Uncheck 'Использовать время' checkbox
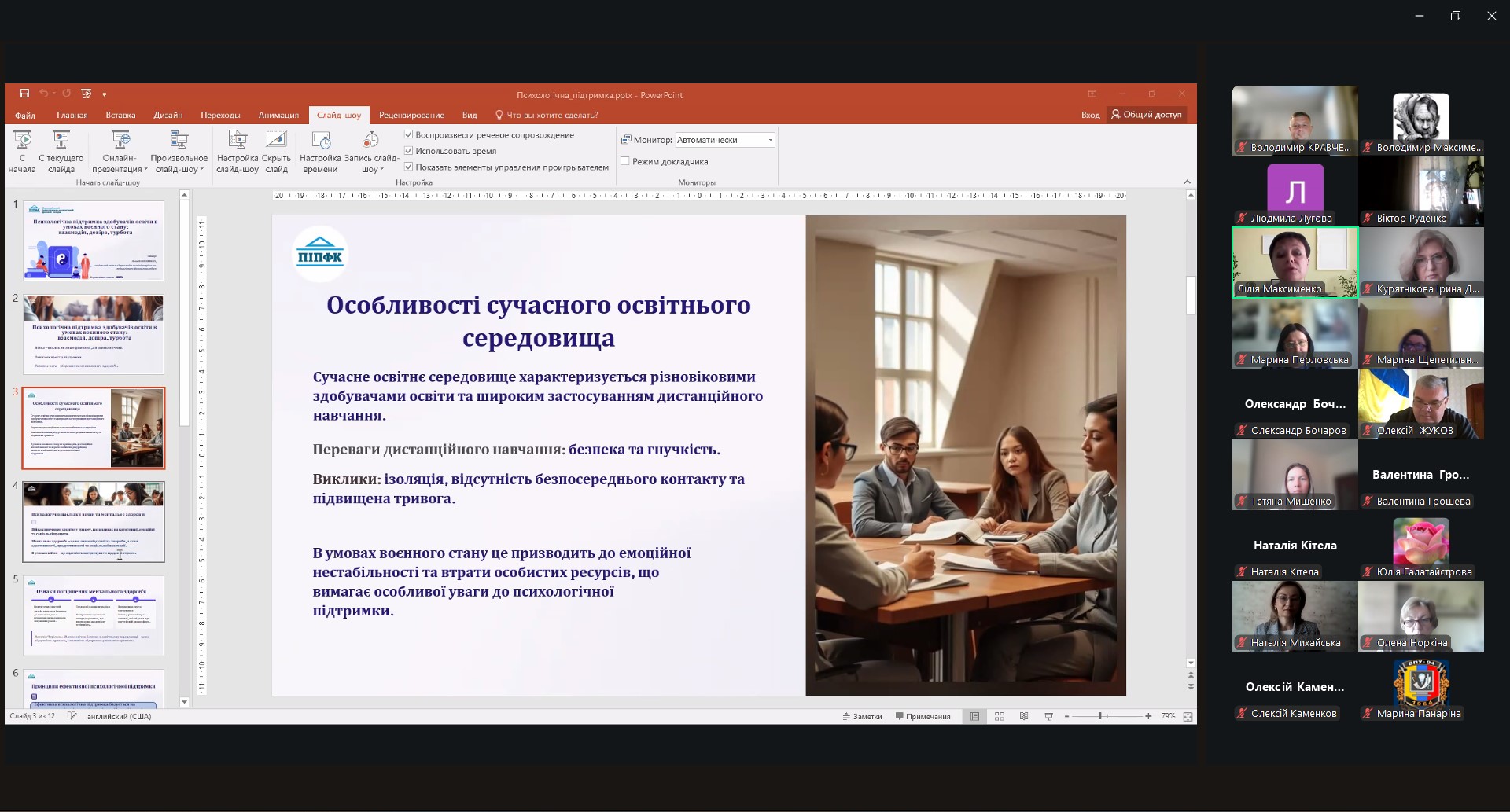This screenshot has height=812, width=1510. point(409,151)
